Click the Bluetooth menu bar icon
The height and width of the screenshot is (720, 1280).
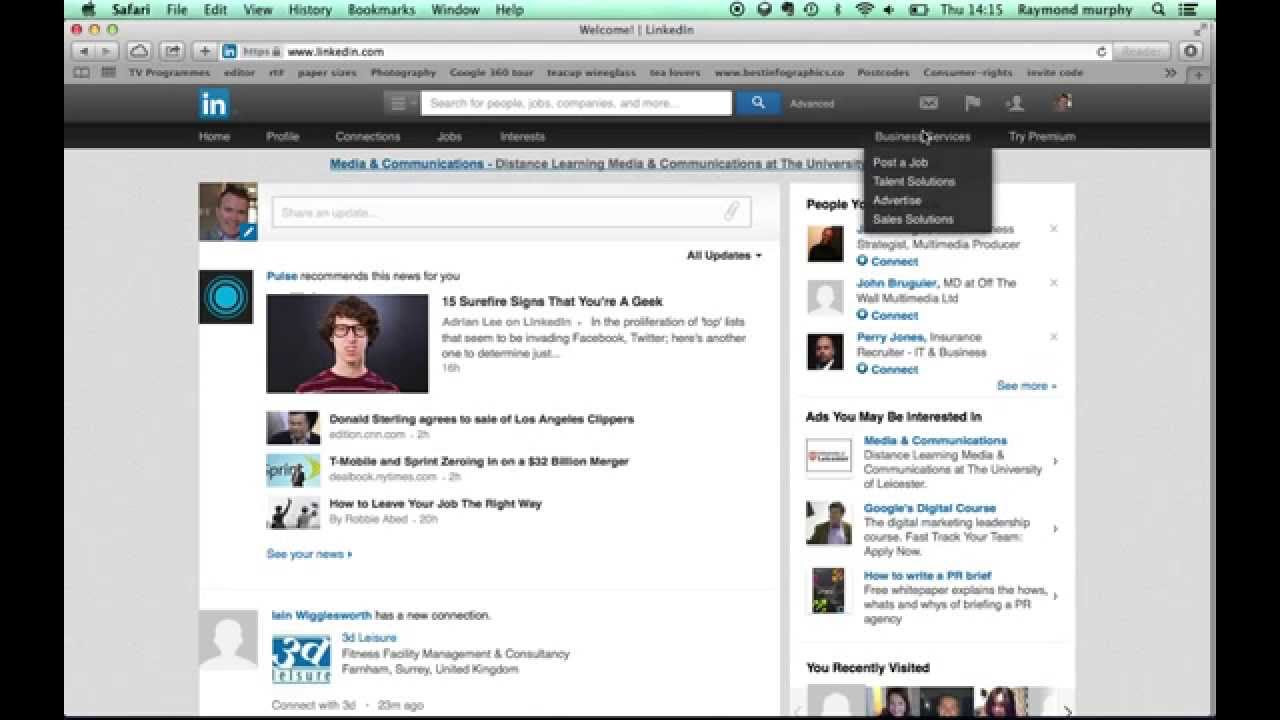[x=838, y=9]
